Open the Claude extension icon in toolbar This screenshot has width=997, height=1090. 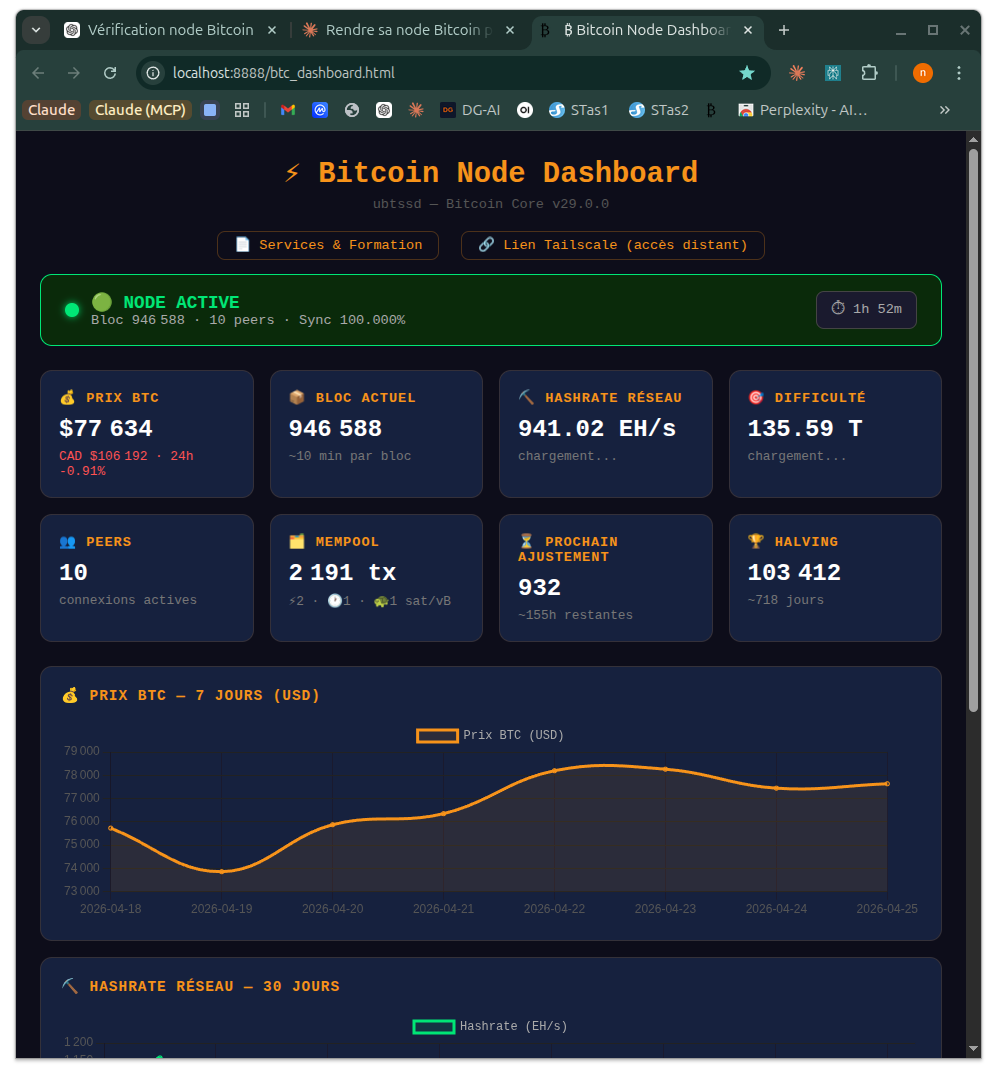pos(797,73)
